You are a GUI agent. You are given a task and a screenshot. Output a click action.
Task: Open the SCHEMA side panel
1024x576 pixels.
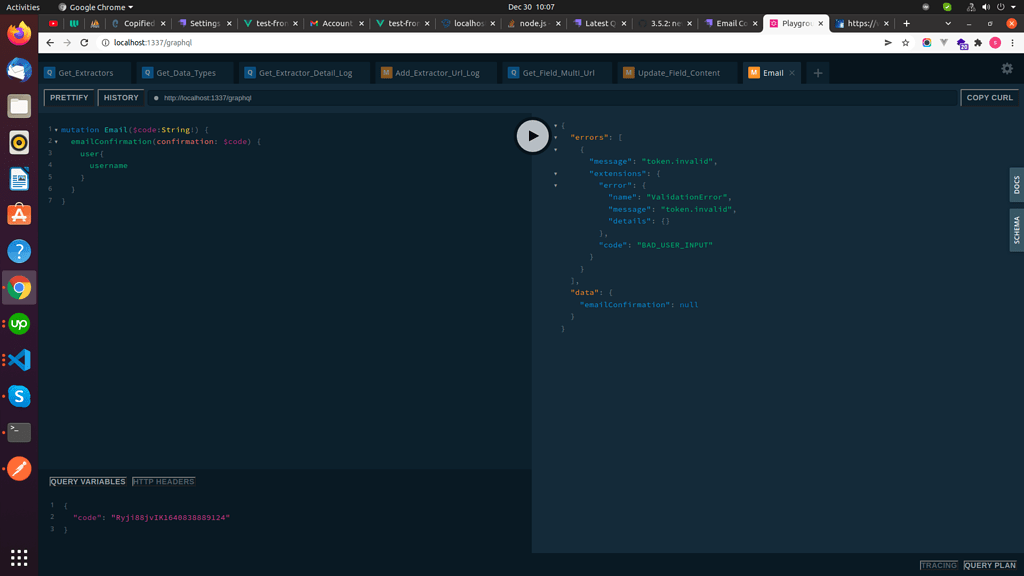pos(1016,230)
